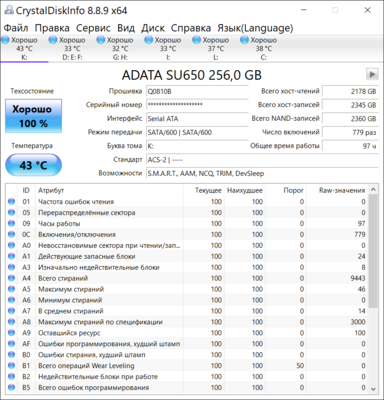Image resolution: width=384 pixels, height=400 pixels.
Task: Click status icon of attribute 05 row
Action: click(11, 212)
